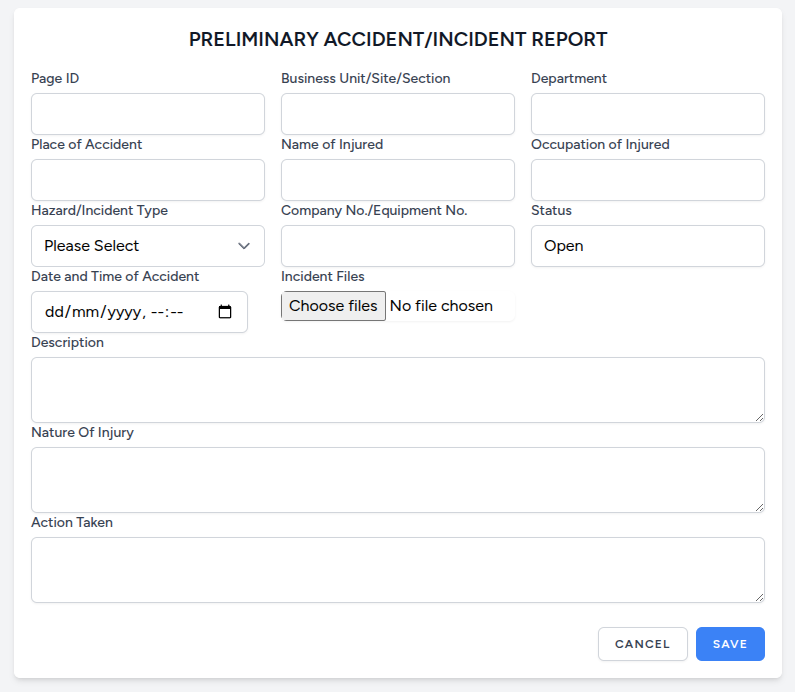Click the Action Taken textarea resize handle
This screenshot has height=692, width=795.
759,597
